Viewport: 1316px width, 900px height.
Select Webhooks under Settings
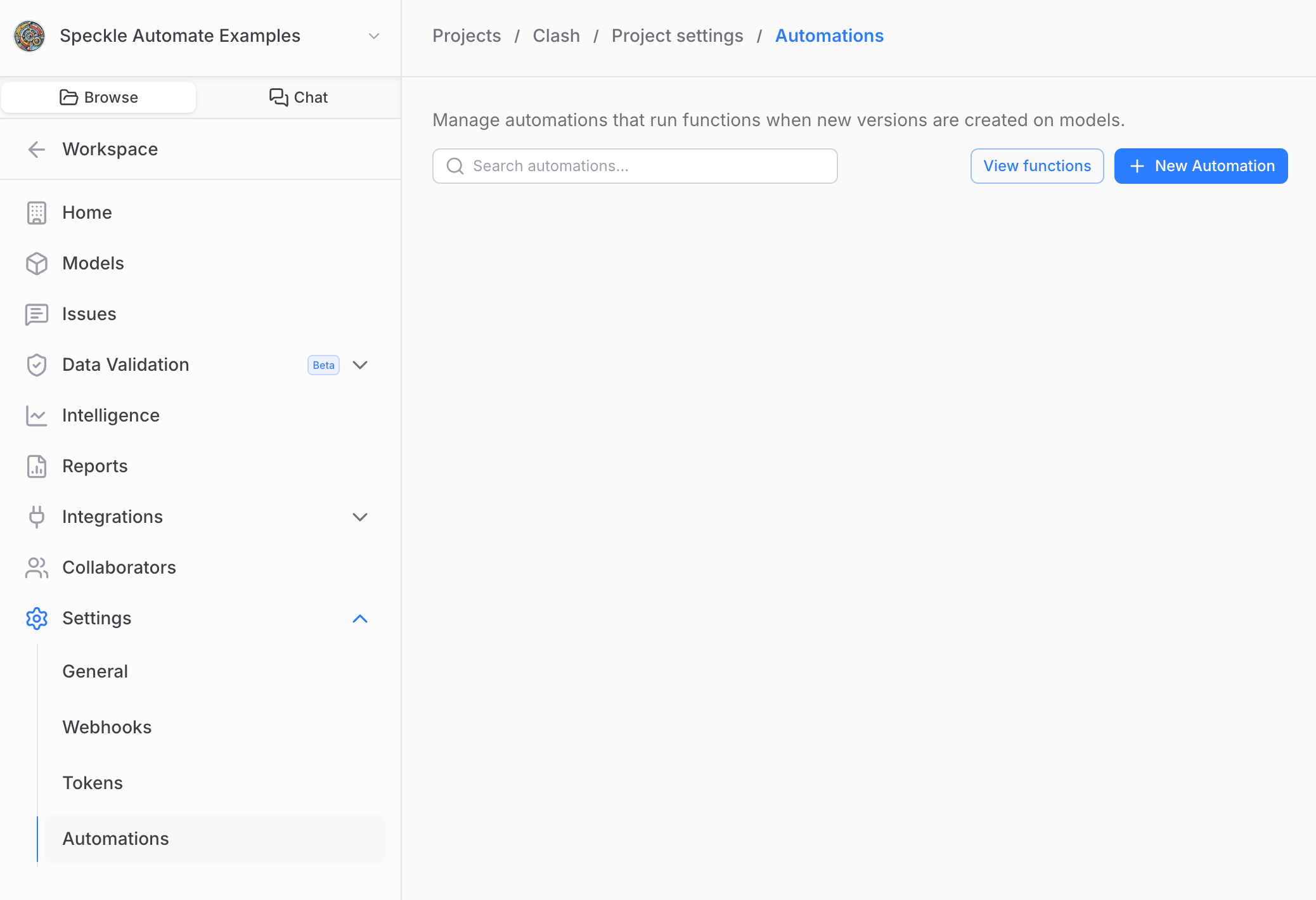[107, 728]
